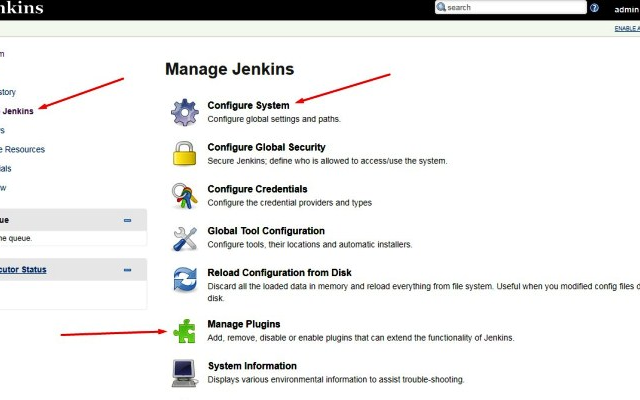
Task: Click the magnifier icon in search box
Action: click(441, 7)
